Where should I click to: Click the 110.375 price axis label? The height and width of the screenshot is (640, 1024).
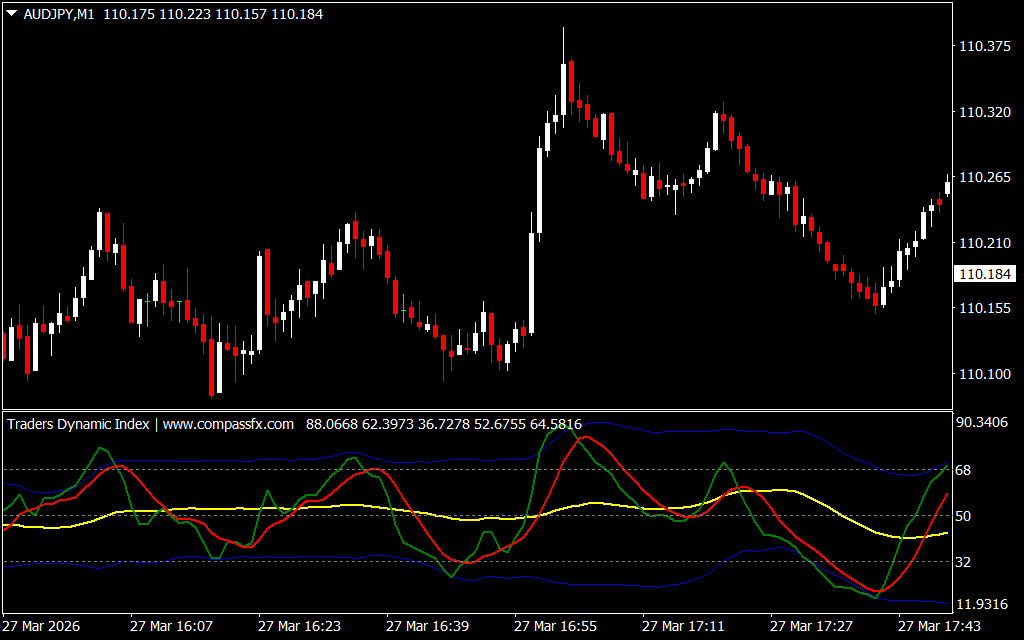[x=984, y=46]
